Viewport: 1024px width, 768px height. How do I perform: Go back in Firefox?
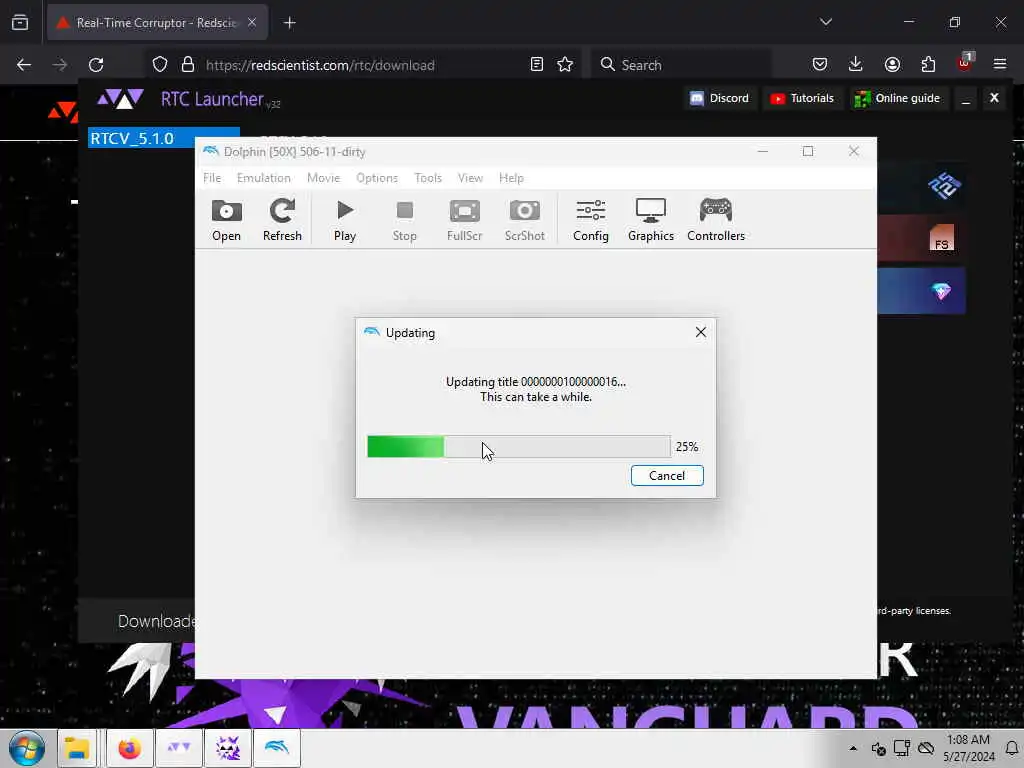[24, 65]
